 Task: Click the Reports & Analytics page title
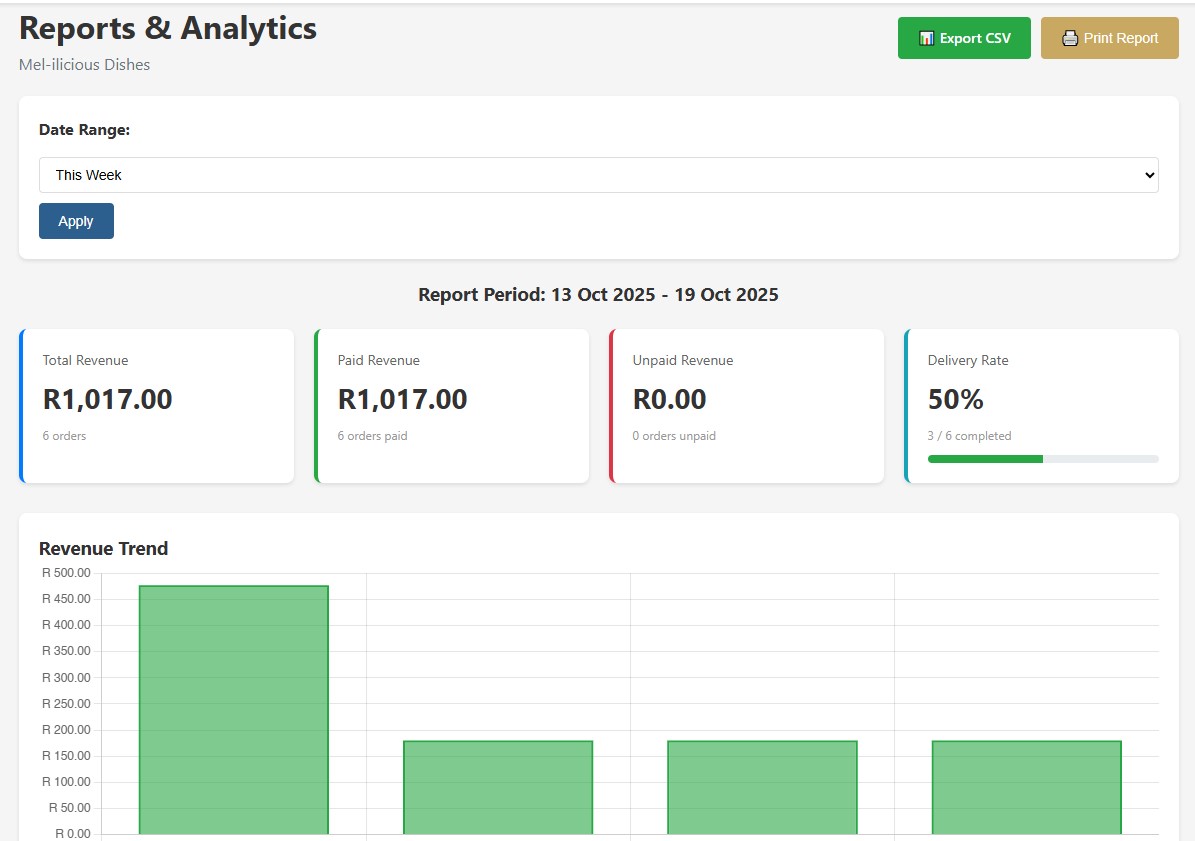pyautogui.click(x=166, y=27)
